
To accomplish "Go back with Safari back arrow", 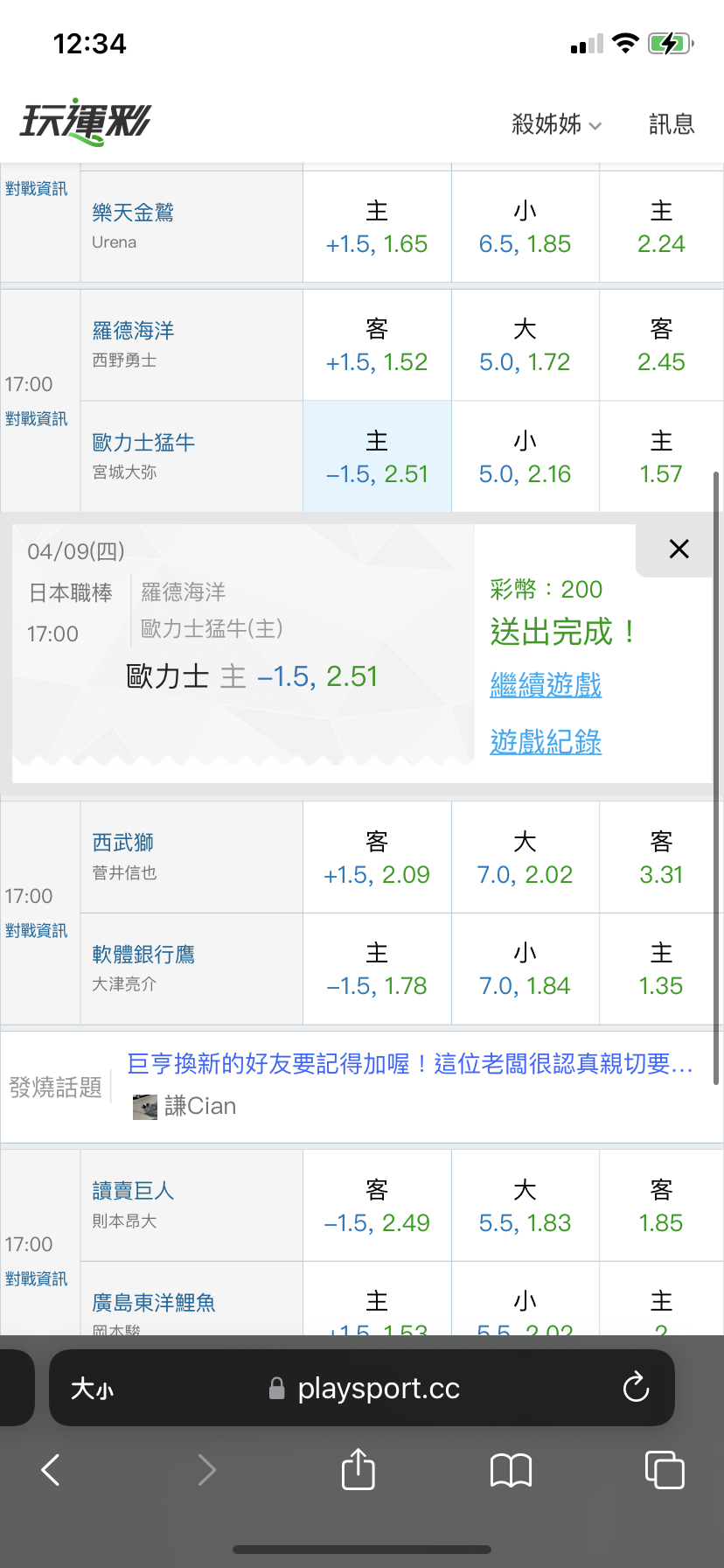I will pyautogui.click(x=51, y=1470).
